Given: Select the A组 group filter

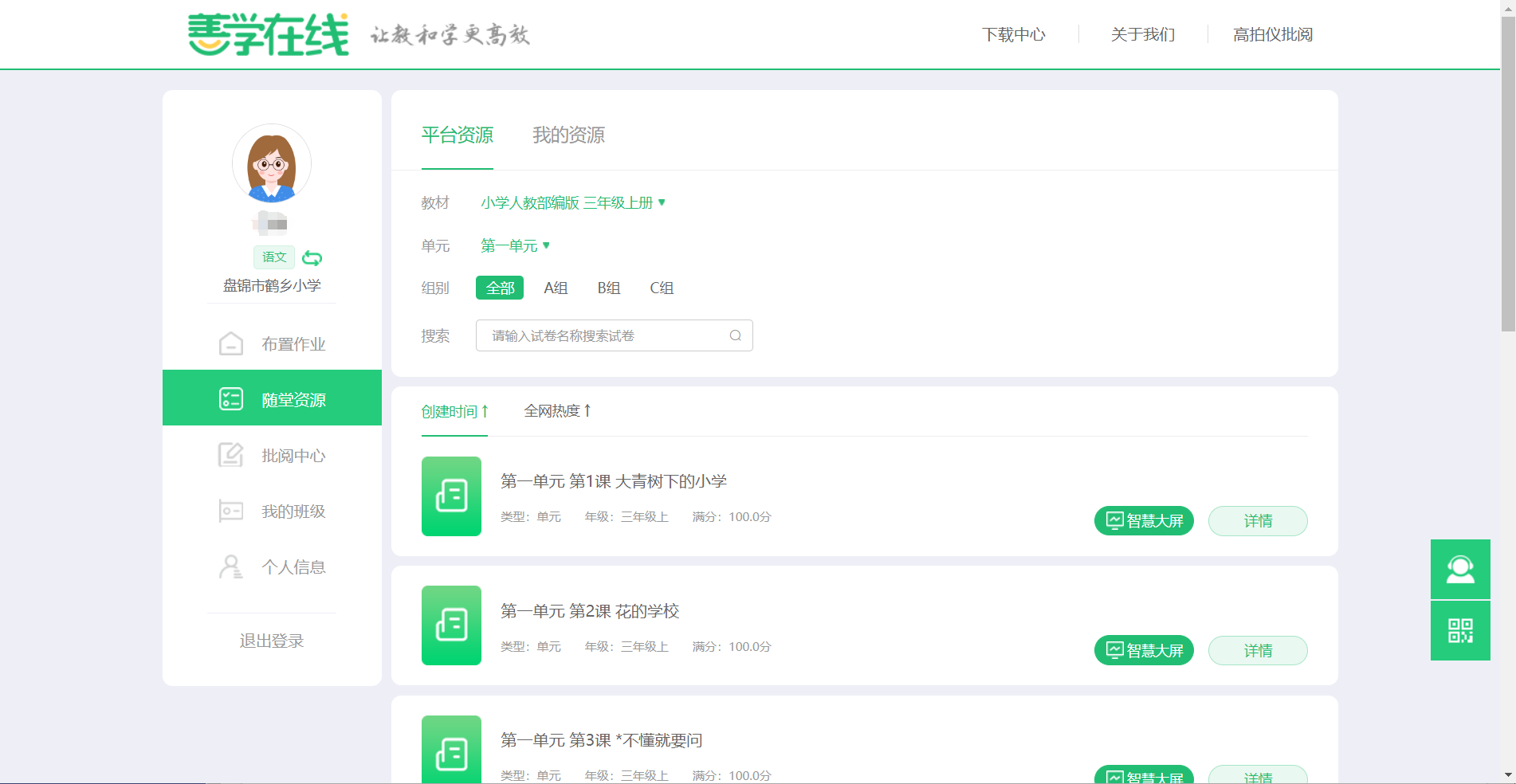Looking at the screenshot, I should click(x=556, y=288).
